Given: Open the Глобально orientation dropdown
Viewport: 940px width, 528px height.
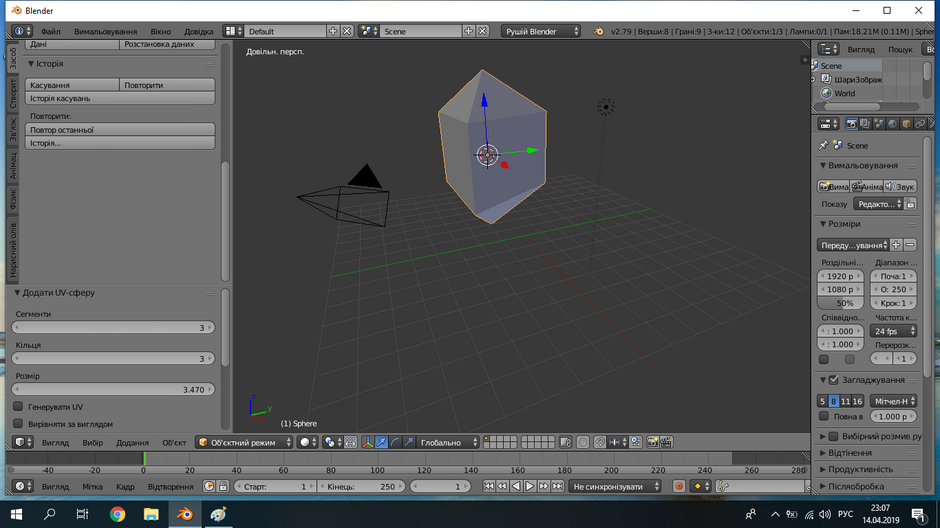Looking at the screenshot, I should (448, 442).
